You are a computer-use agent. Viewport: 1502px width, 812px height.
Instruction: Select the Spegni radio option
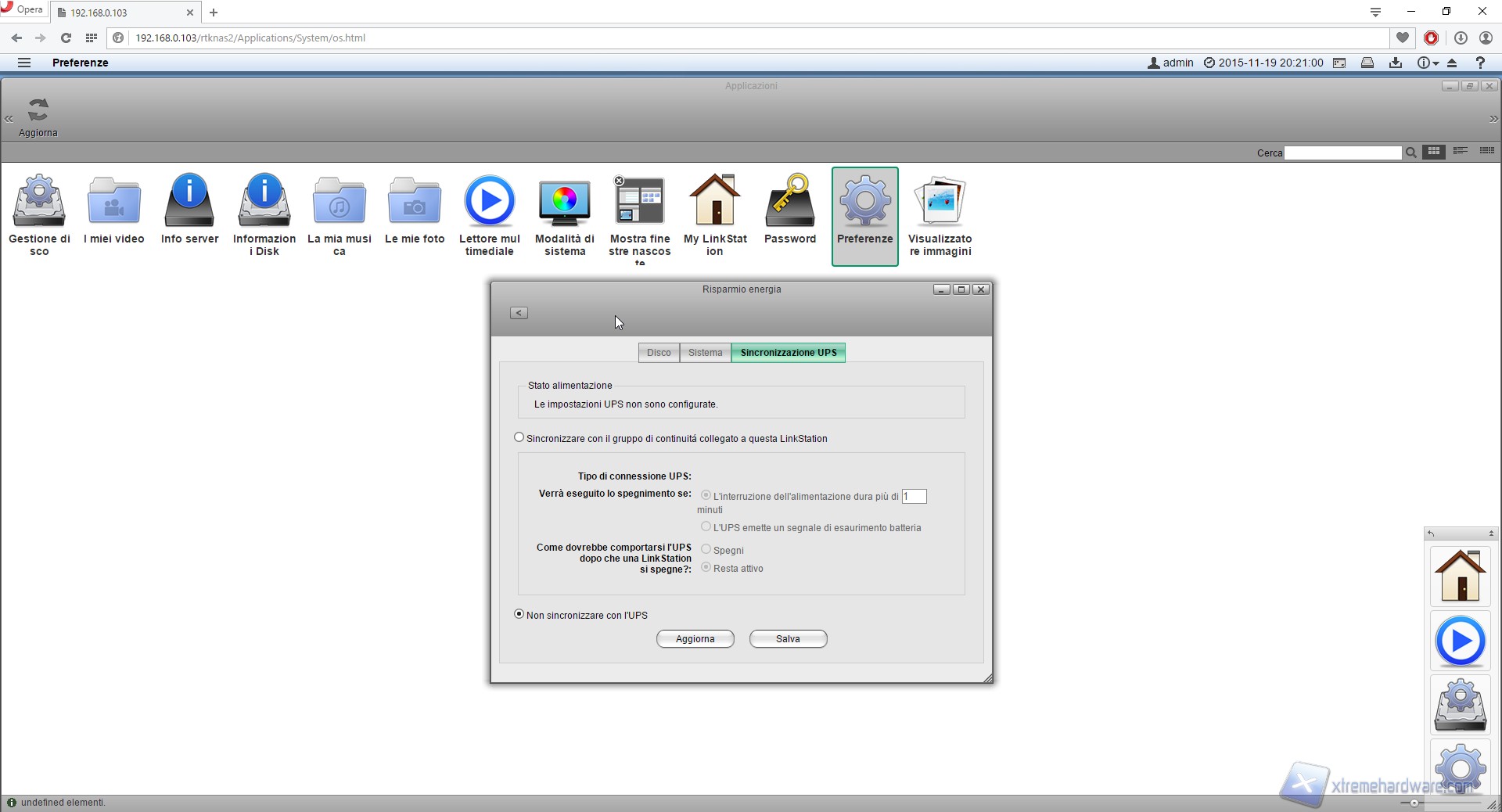coord(706,550)
